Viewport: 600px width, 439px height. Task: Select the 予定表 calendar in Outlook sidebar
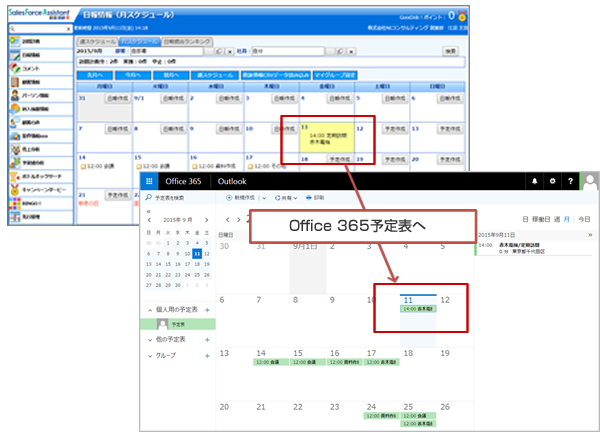[178, 325]
